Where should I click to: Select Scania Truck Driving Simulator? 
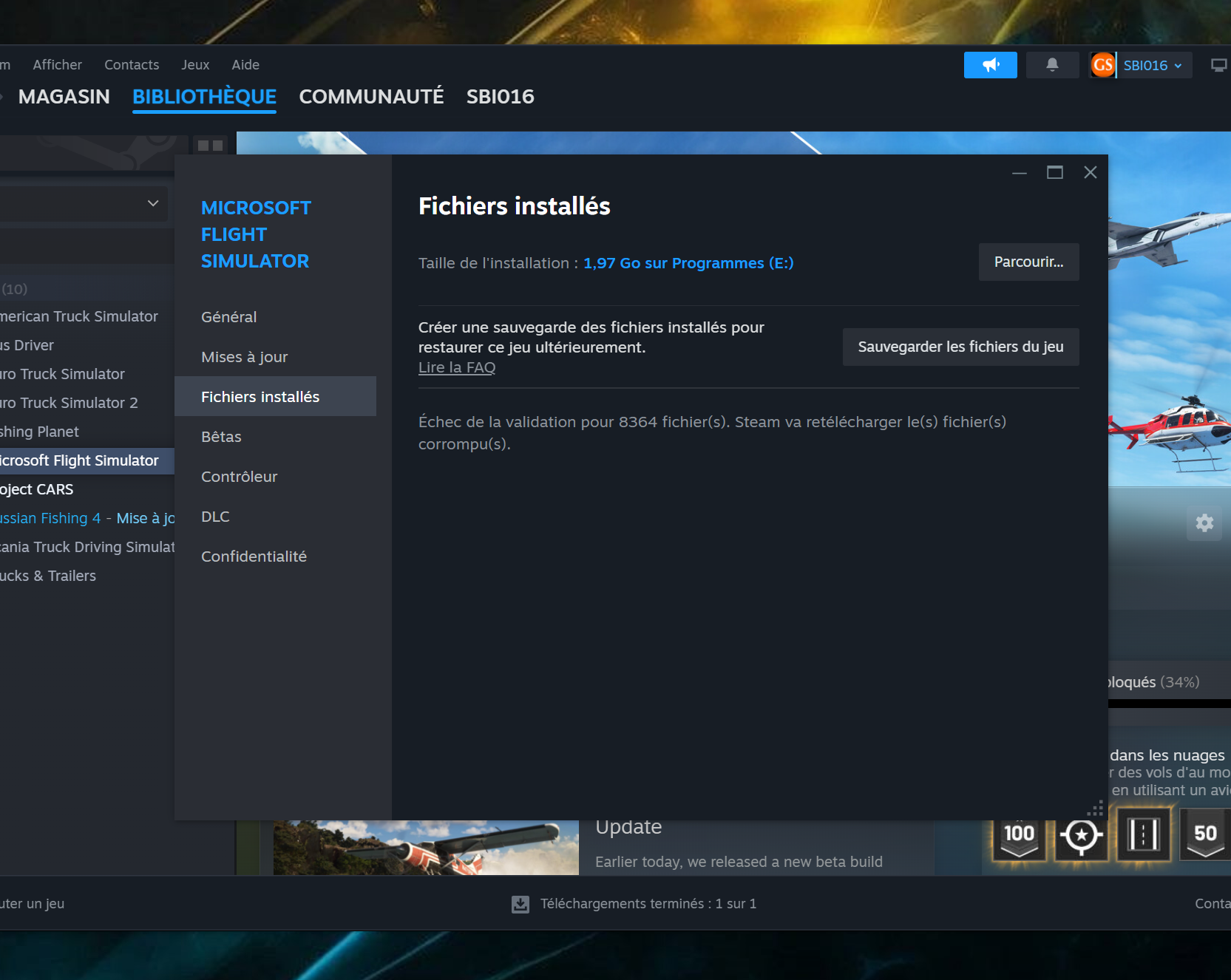pos(87,547)
